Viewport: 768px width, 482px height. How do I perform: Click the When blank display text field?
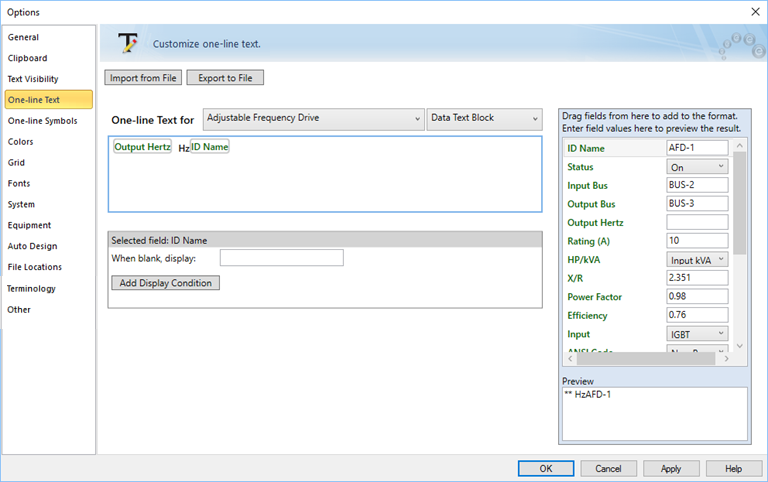281,258
